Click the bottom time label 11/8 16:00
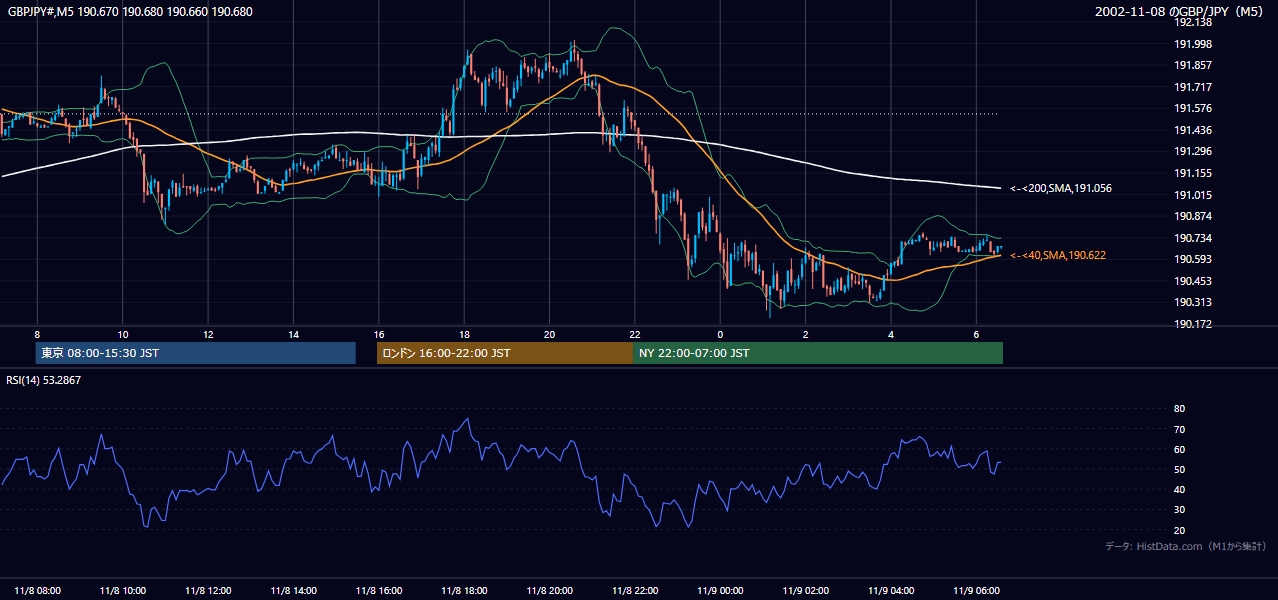Screen dimensions: 1278x600 click(x=379, y=590)
